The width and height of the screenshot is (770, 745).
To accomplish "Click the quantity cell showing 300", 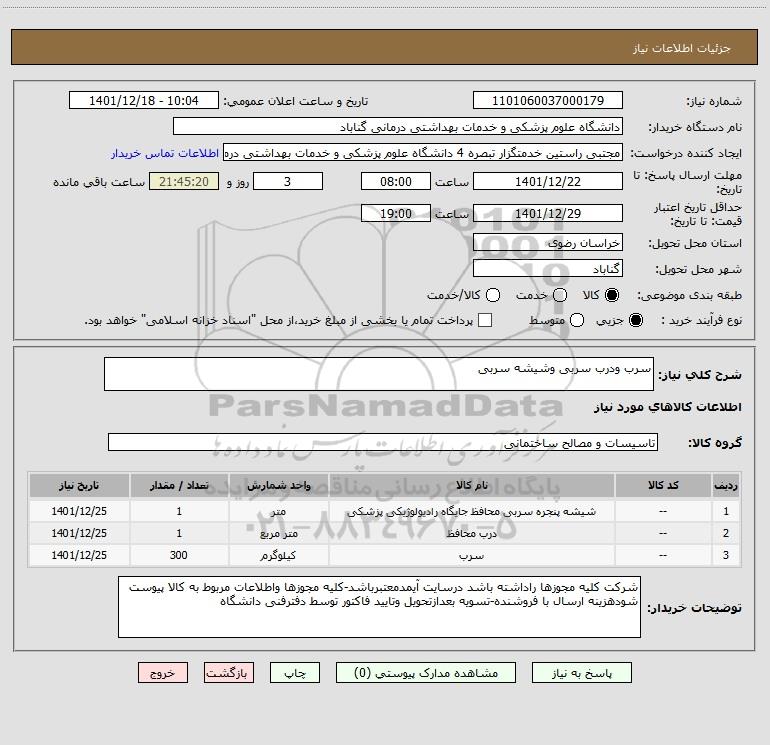I will pos(179,555).
